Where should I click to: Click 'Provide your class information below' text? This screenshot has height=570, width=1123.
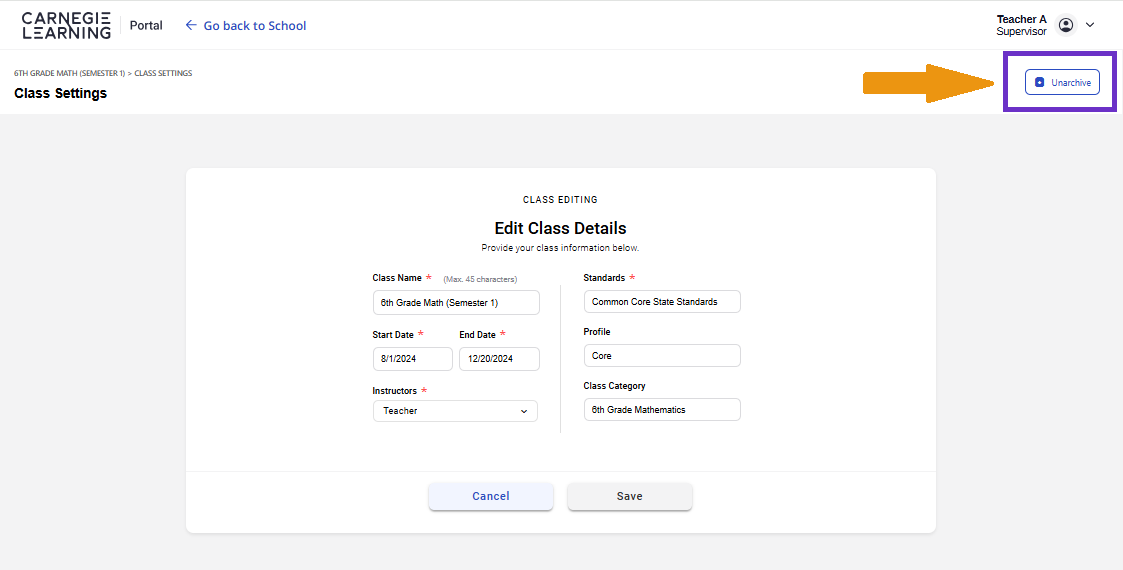click(x=560, y=248)
